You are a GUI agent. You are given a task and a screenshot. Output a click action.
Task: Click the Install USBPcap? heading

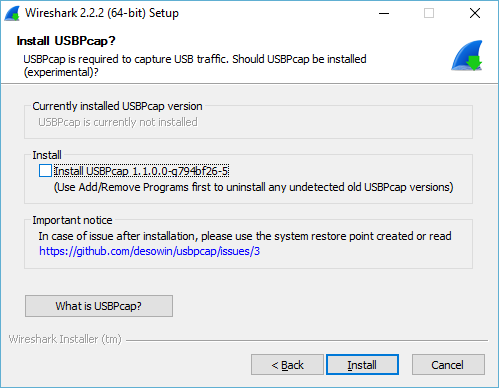pyautogui.click(x=66, y=41)
